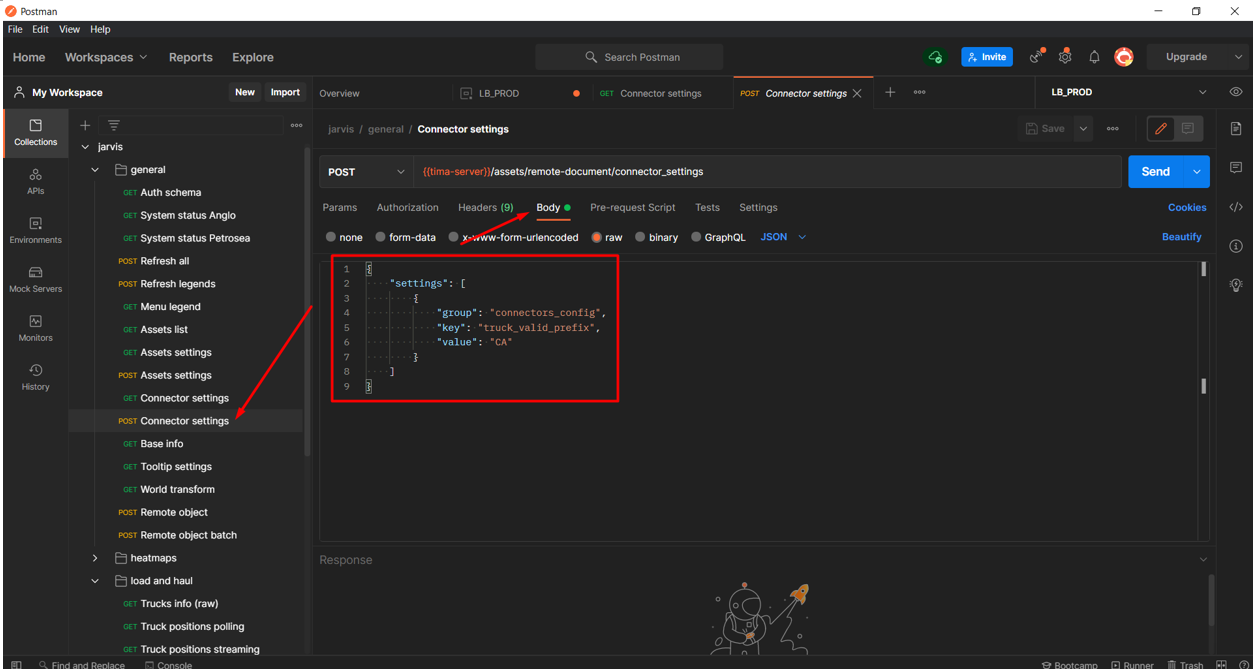1253x669 pixels.
Task: Click the Send button
Action: click(1156, 172)
